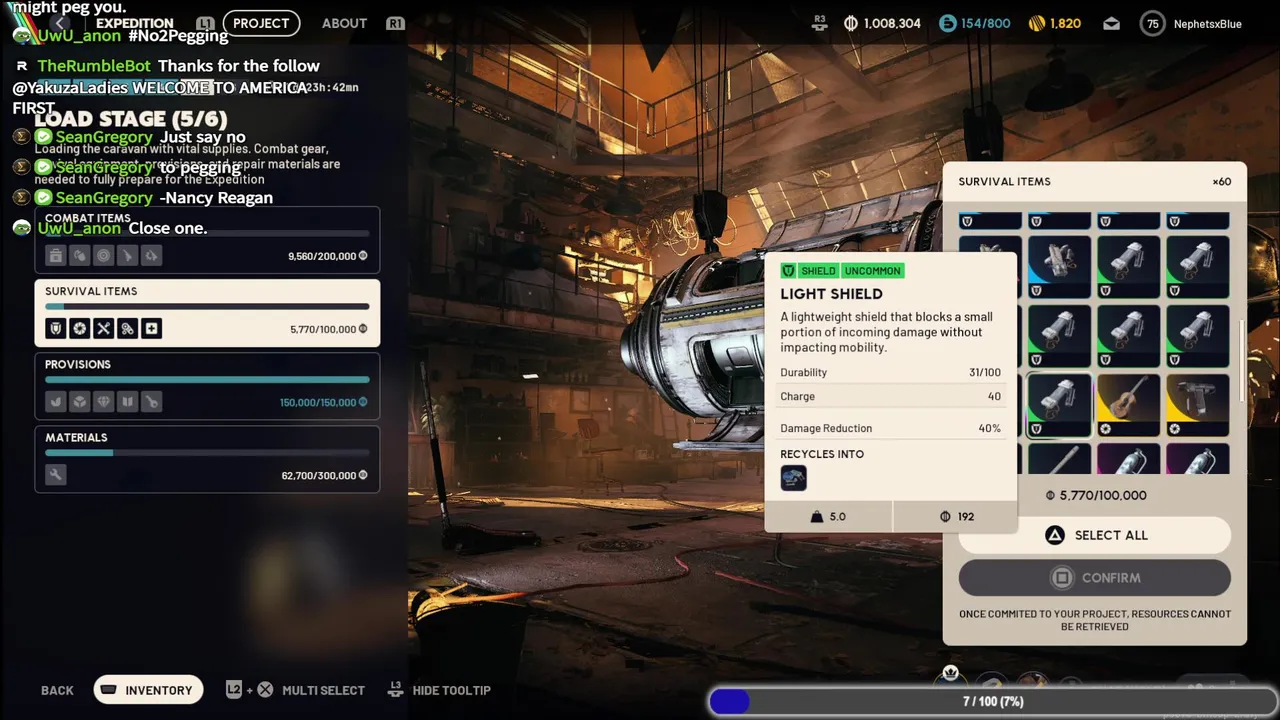This screenshot has width=1280, height=720.
Task: Click the key icon under Provisions
Action: [152, 402]
